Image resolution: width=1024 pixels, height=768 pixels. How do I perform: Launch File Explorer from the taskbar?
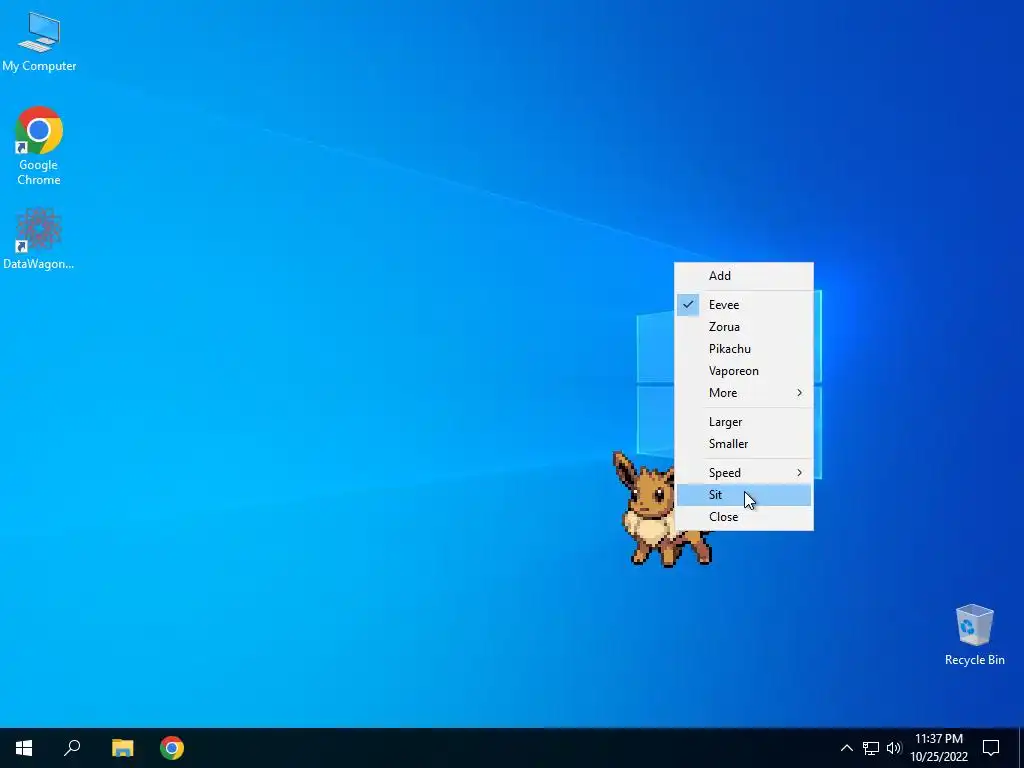point(122,748)
